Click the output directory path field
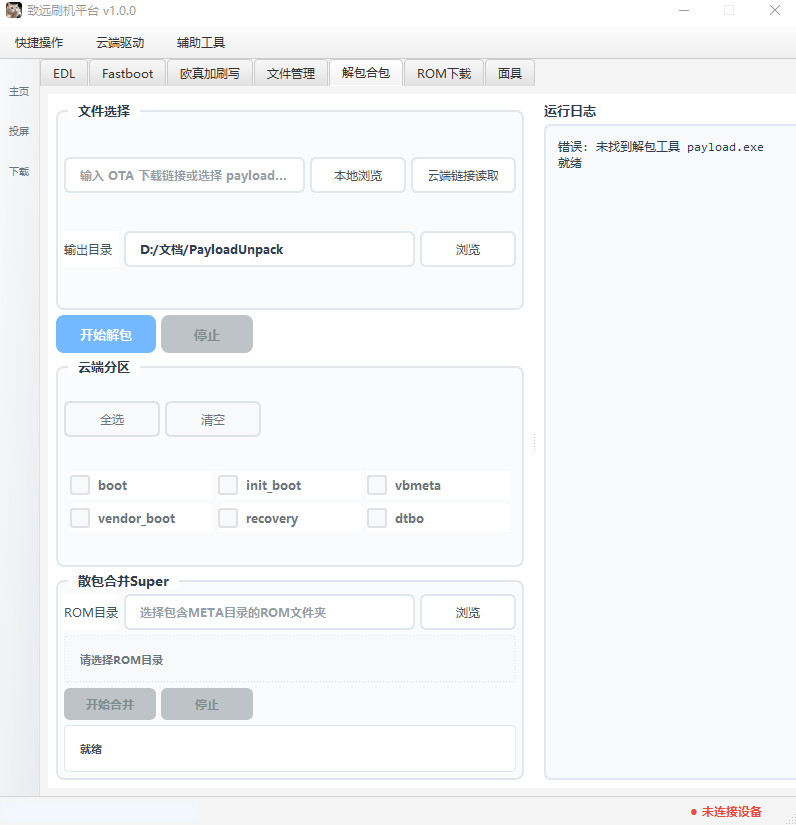Viewport: 796px width, 825px height. pyautogui.click(x=269, y=249)
